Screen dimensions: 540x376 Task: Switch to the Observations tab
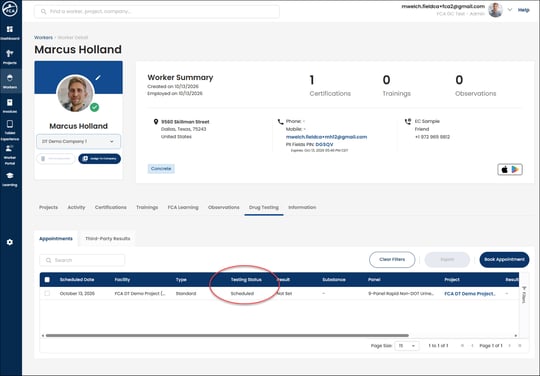coord(224,207)
